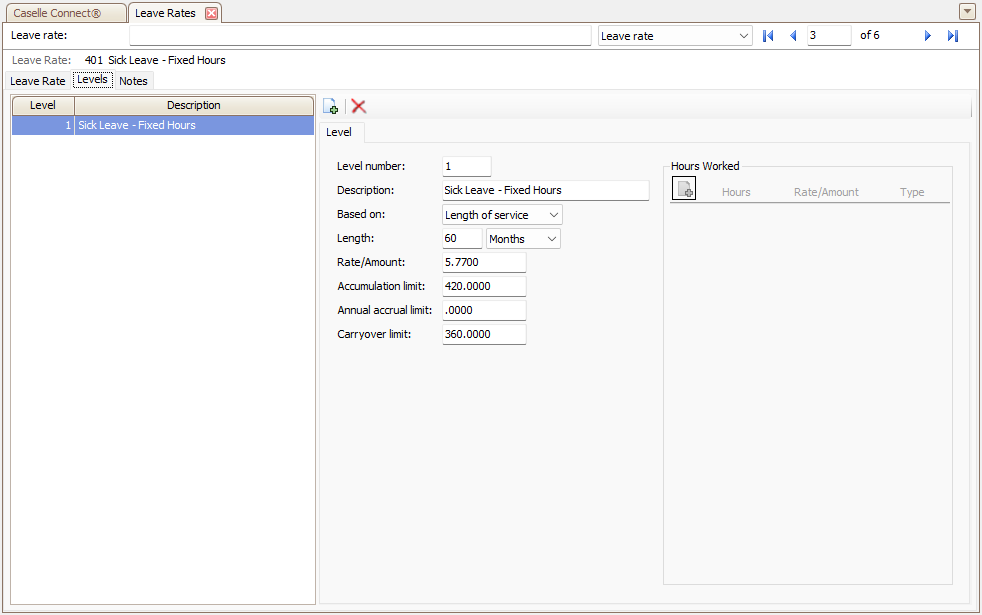Go to the previous leave rate record
The height and width of the screenshot is (615, 982).
coord(793,36)
